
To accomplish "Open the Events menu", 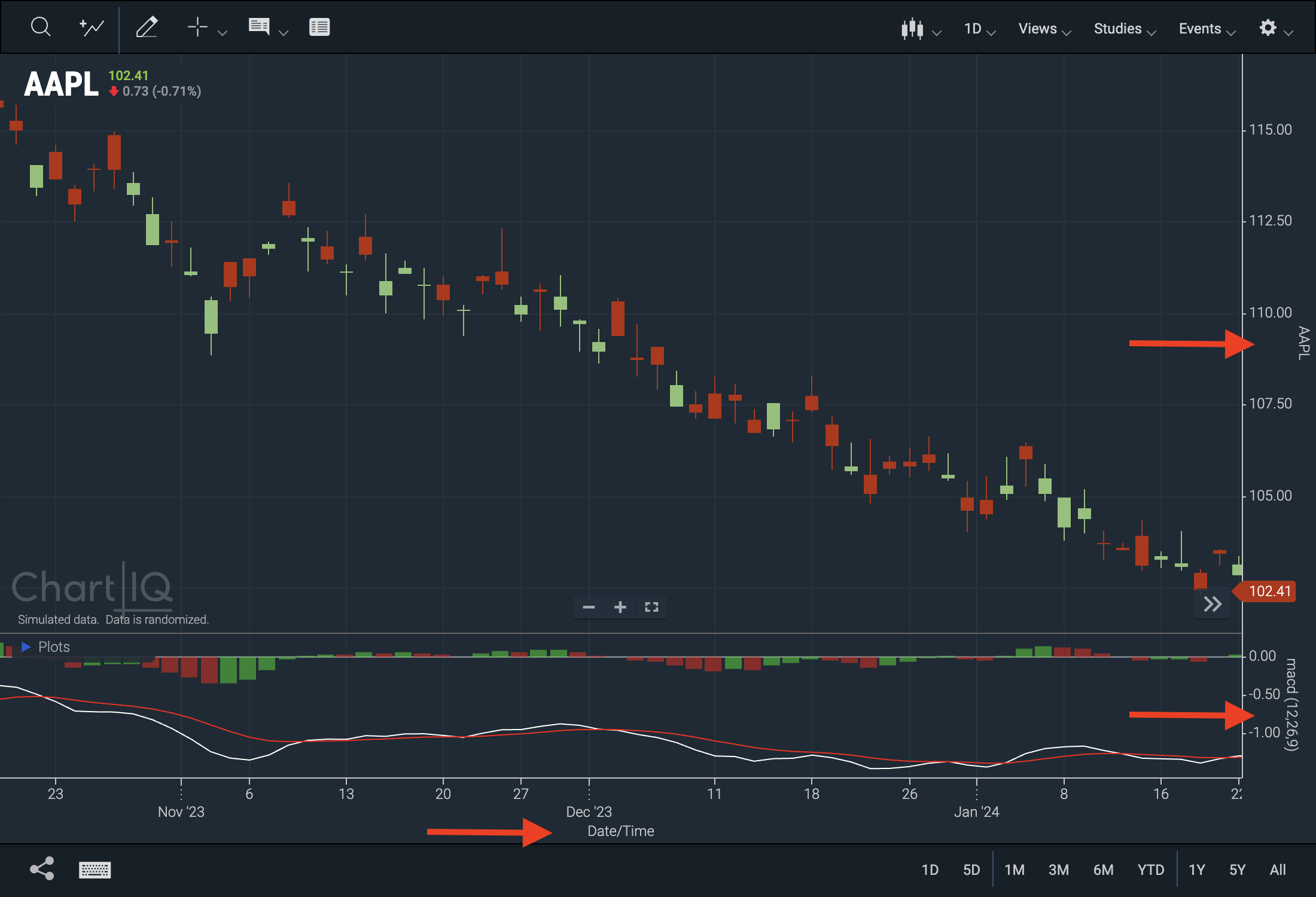I will tap(1207, 29).
